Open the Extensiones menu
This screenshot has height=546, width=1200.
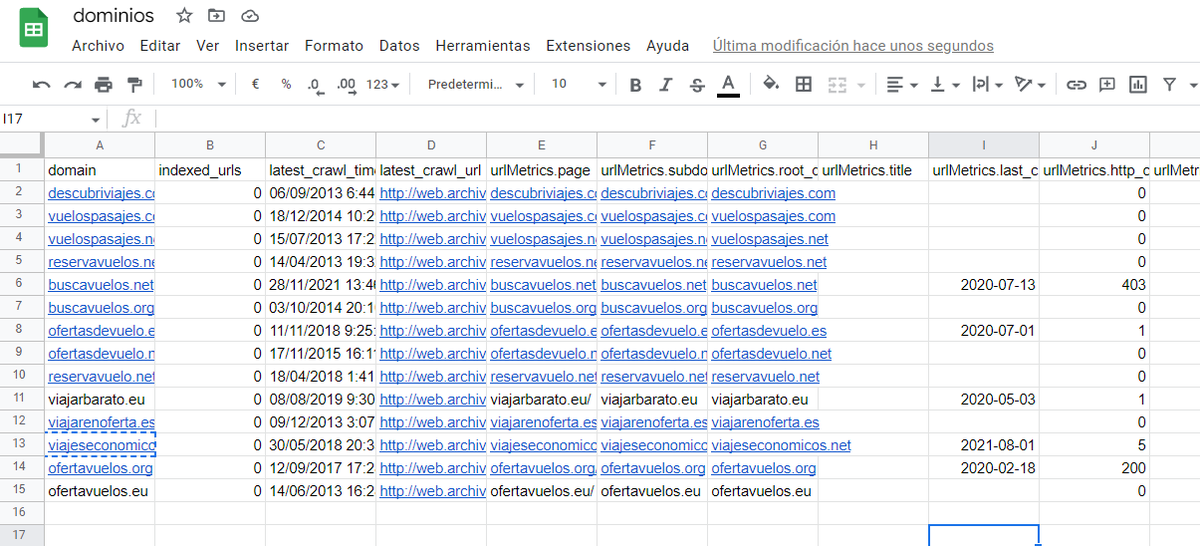pos(588,46)
